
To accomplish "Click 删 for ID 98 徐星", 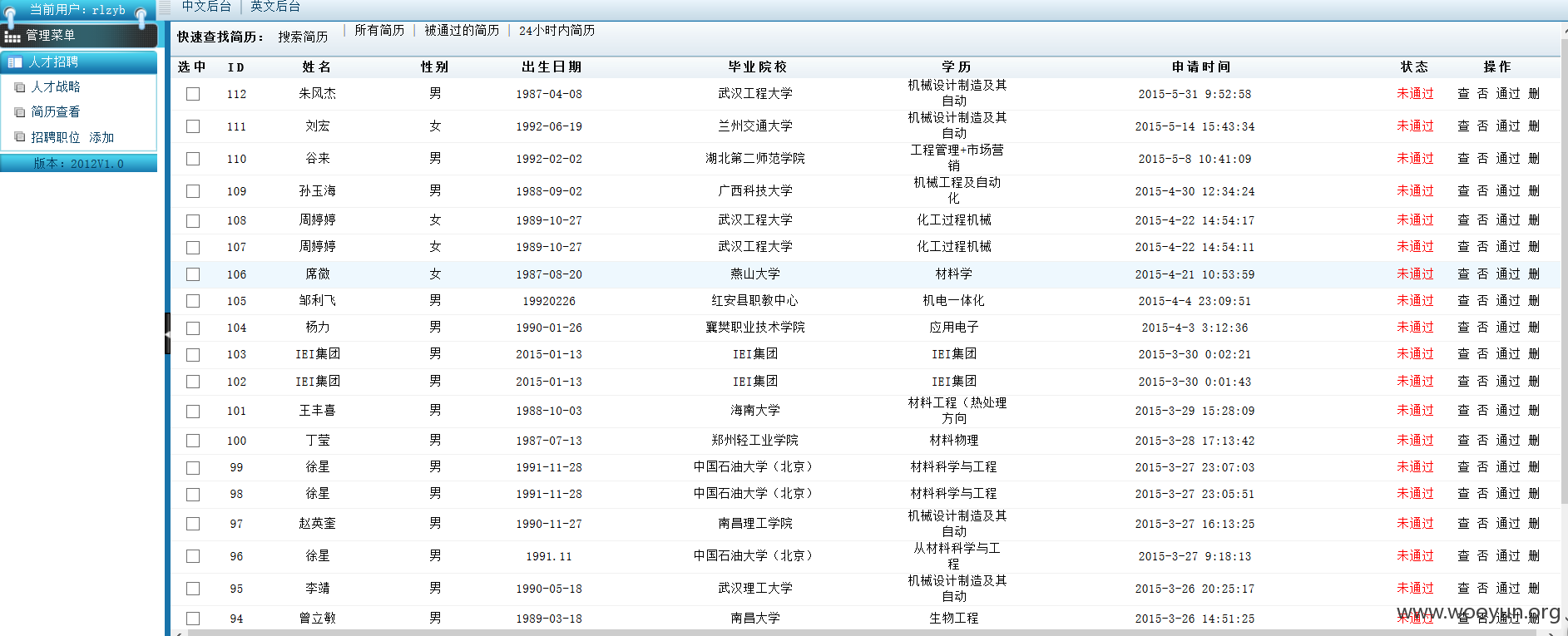I will [x=1534, y=494].
